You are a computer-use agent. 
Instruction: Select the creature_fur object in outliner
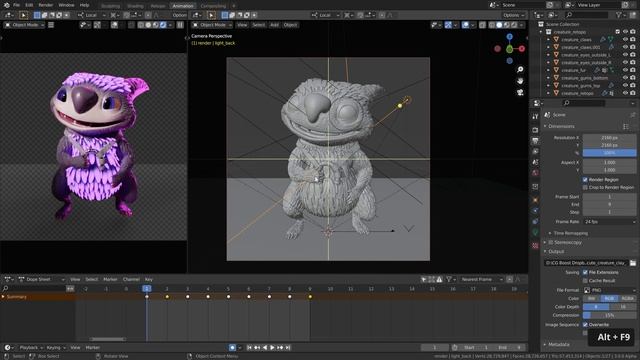click(573, 70)
